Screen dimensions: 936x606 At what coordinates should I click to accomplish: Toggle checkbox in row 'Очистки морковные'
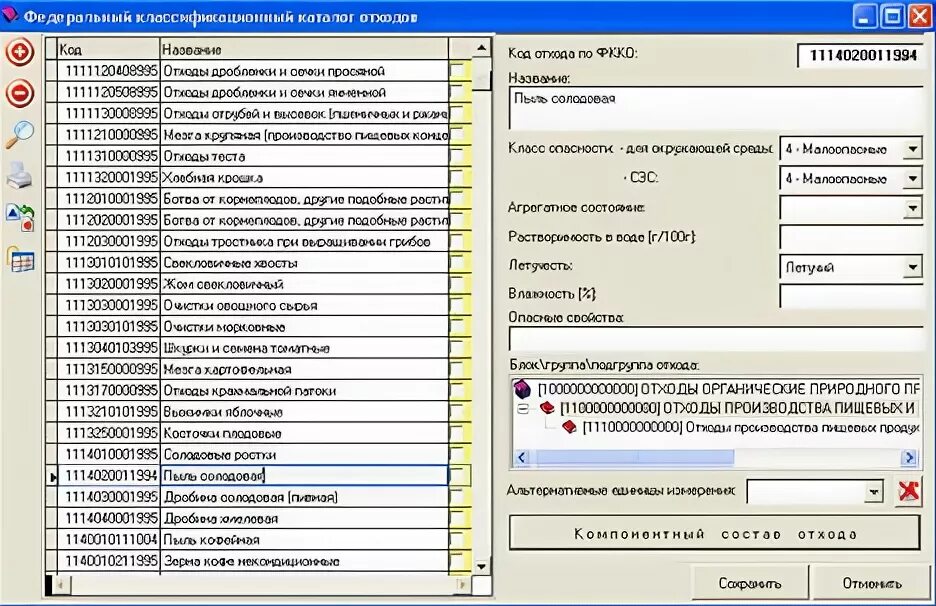[x=459, y=327]
